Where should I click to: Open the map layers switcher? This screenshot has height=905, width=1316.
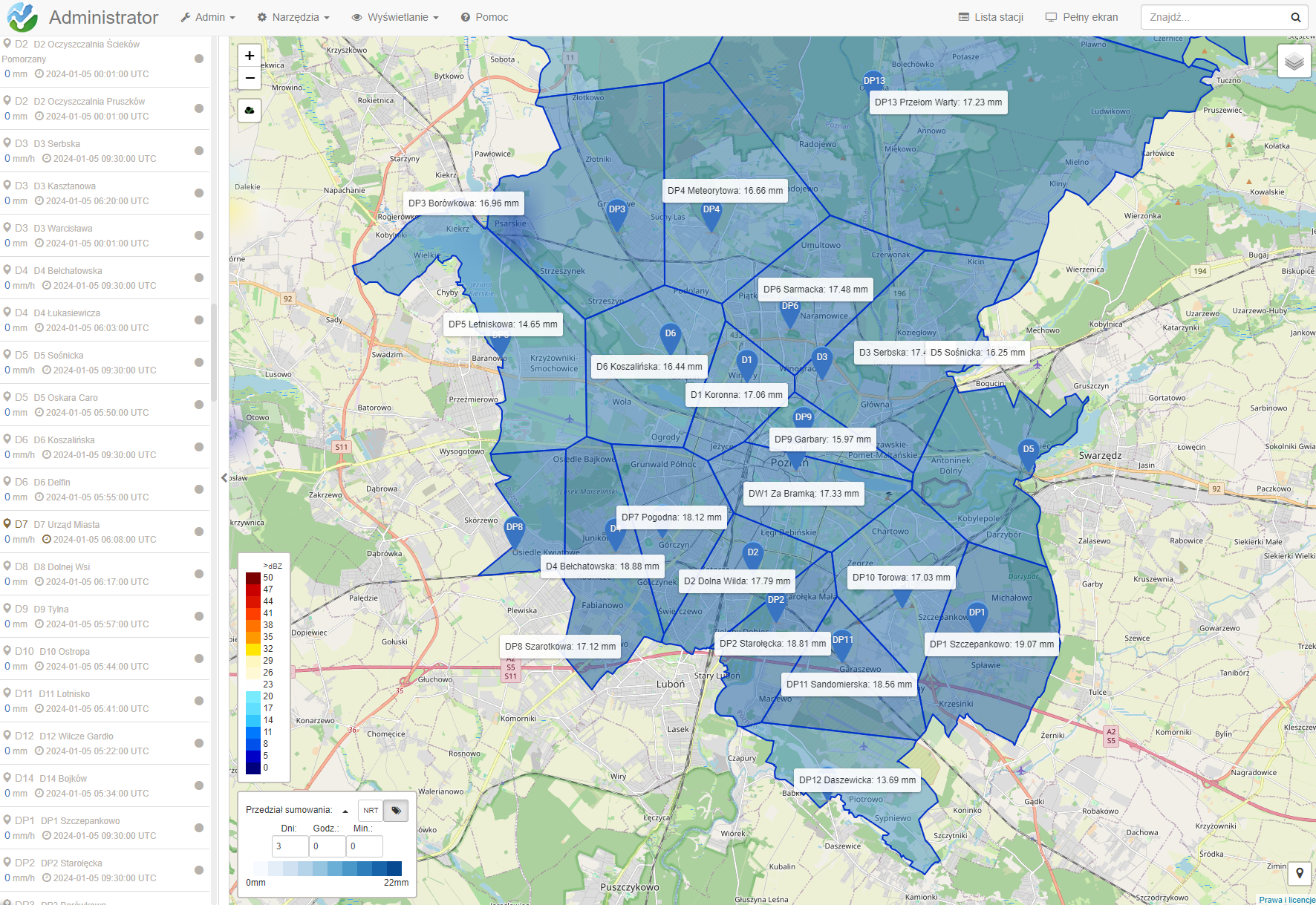click(1294, 62)
